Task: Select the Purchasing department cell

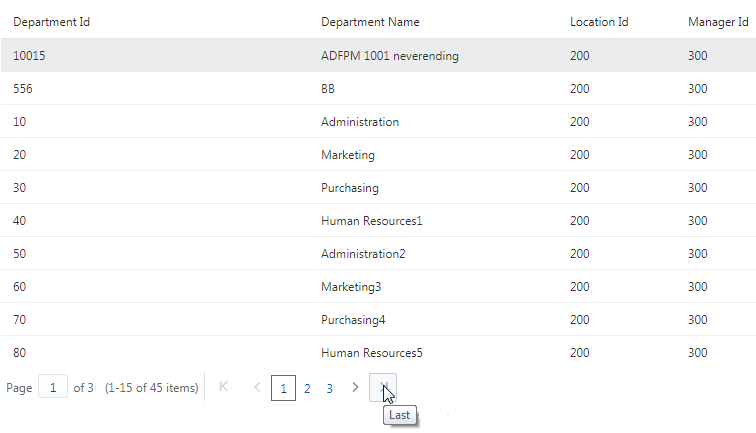Action: [350, 188]
